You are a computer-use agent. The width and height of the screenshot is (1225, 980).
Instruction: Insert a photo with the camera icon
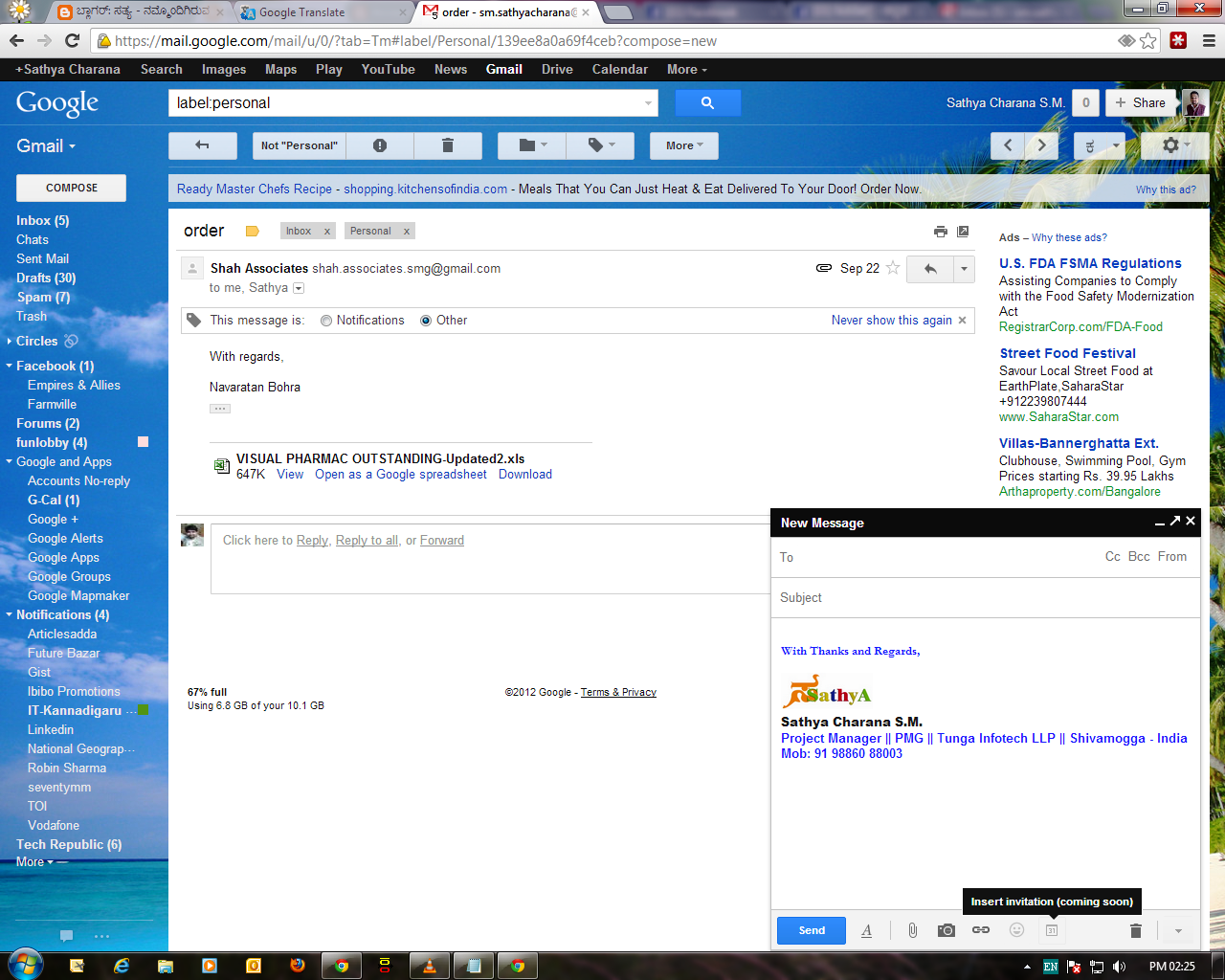[x=947, y=930]
